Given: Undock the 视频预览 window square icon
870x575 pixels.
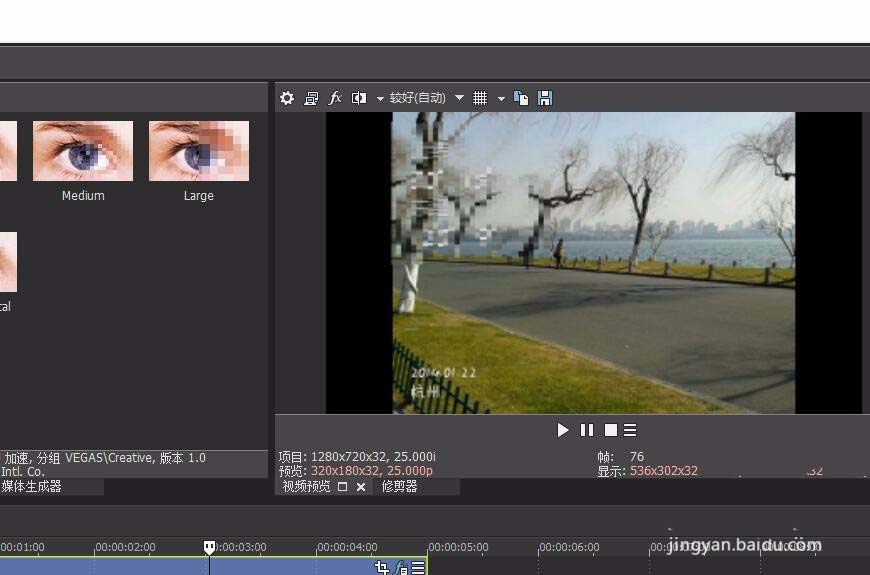Looking at the screenshot, I should pyautogui.click(x=342, y=487).
